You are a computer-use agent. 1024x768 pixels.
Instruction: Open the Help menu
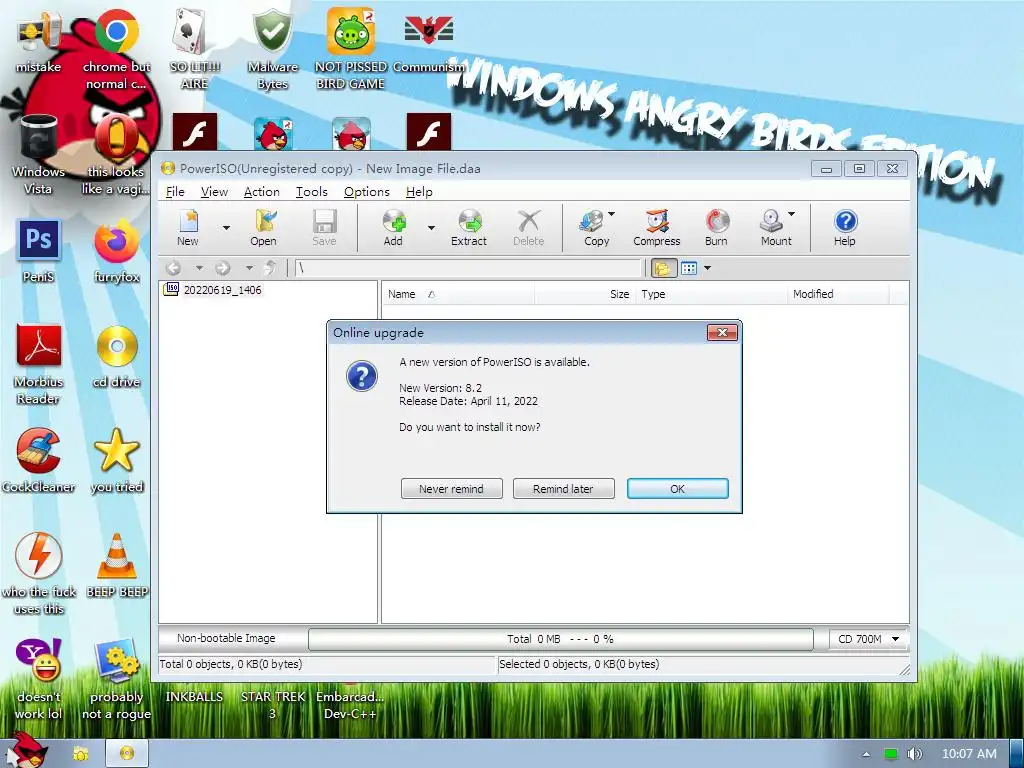tap(419, 191)
